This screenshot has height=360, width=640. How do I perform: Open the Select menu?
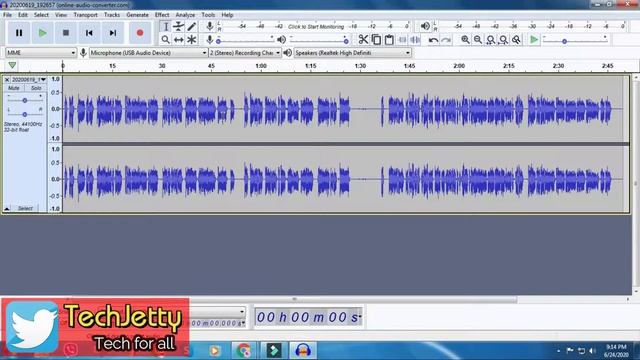click(41, 15)
